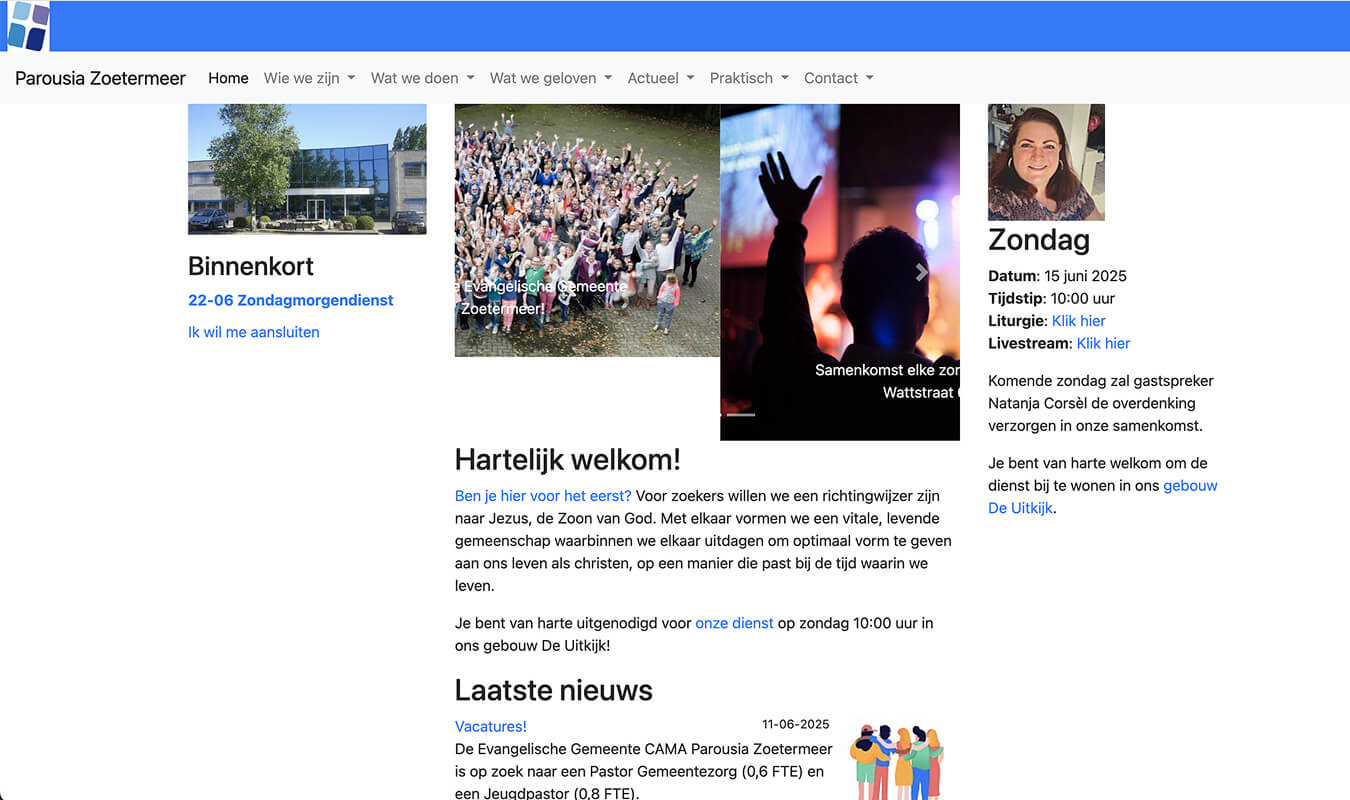The height and width of the screenshot is (800, 1350).
Task: Click Ik wil me aansluiten link
Action: tap(254, 332)
